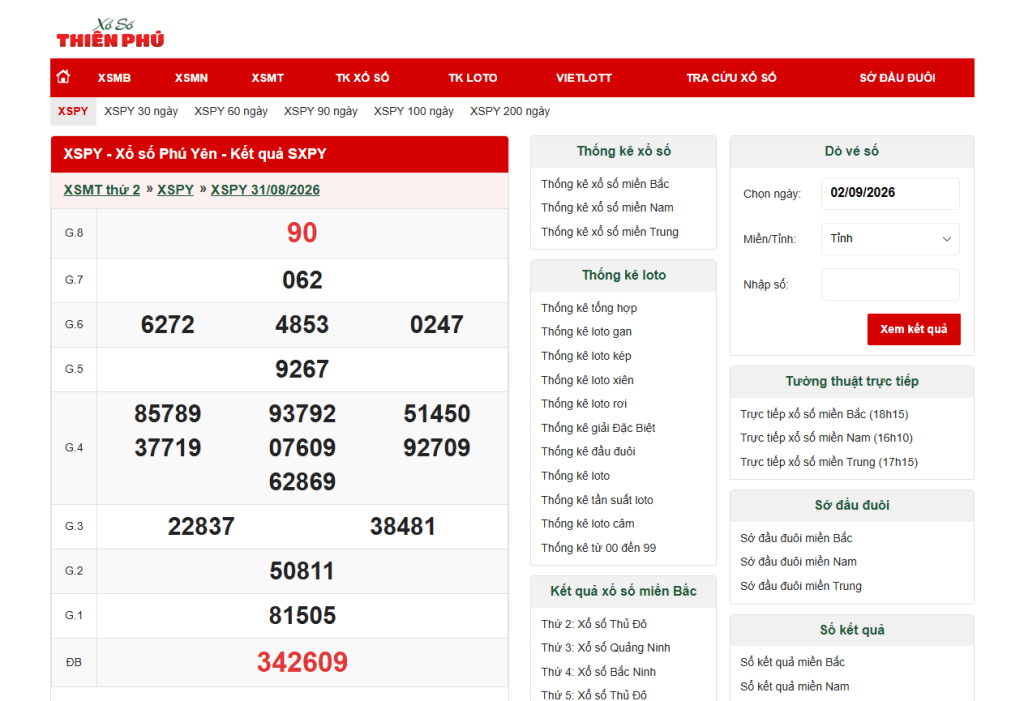Open the XSMB menu item
The width and height of the screenshot is (1024, 701).
(114, 78)
